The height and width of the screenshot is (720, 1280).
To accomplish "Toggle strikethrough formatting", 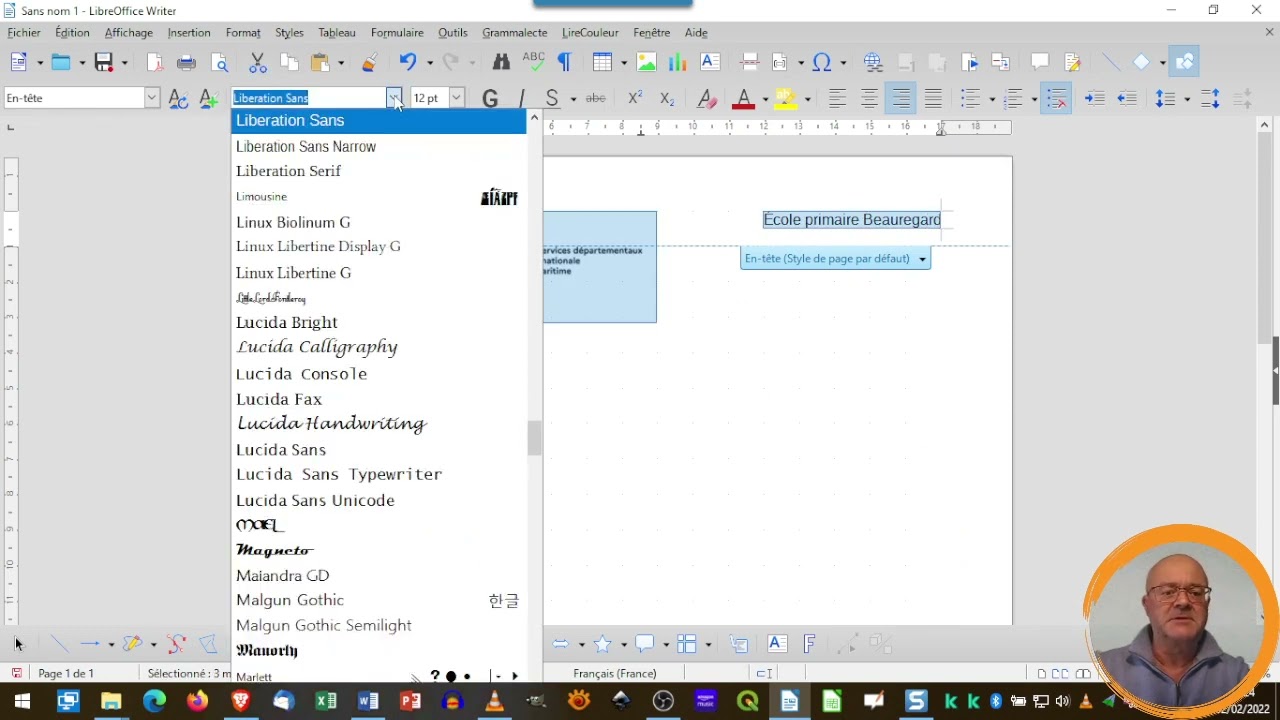I will pos(596,98).
